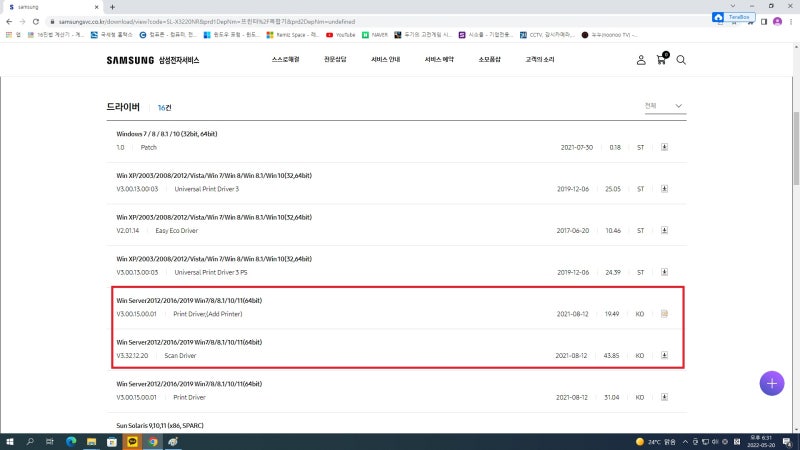Open the NAVER bookmark
The height and width of the screenshot is (450, 800).
tap(374, 35)
